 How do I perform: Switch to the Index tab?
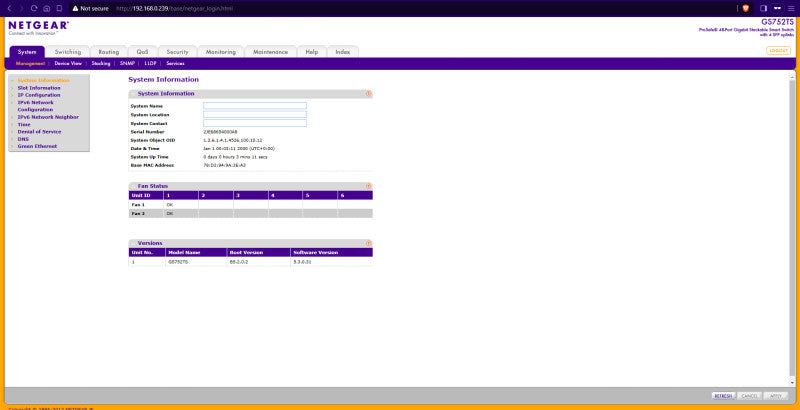(343, 52)
